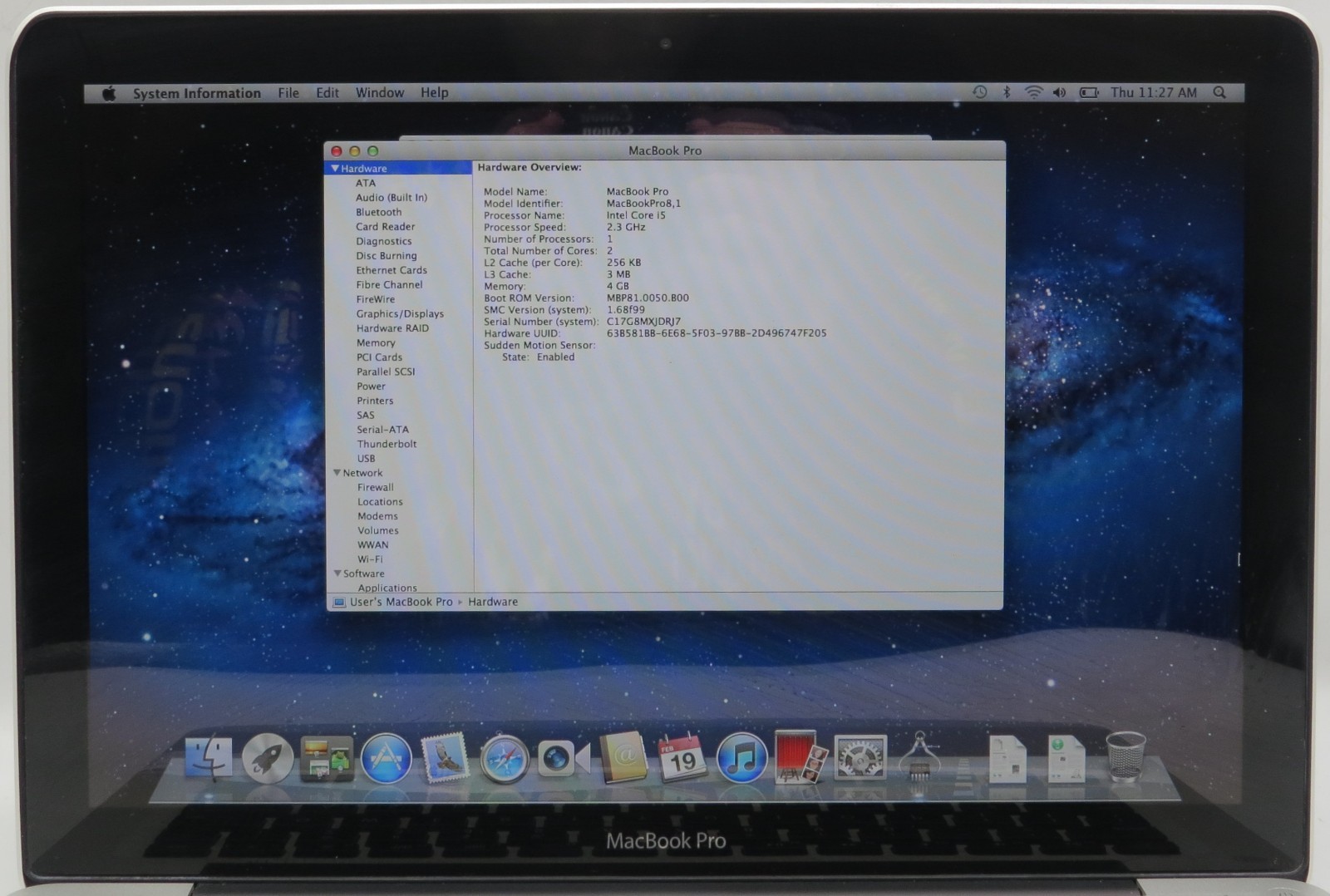
Task: Select Wi-Fi under Network in sidebar
Action: 371,559
